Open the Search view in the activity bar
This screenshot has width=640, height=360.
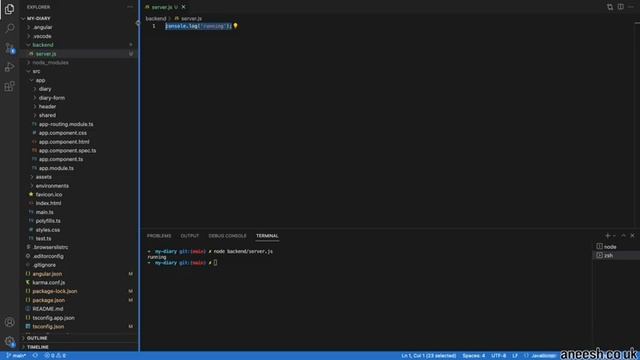(x=9, y=28)
